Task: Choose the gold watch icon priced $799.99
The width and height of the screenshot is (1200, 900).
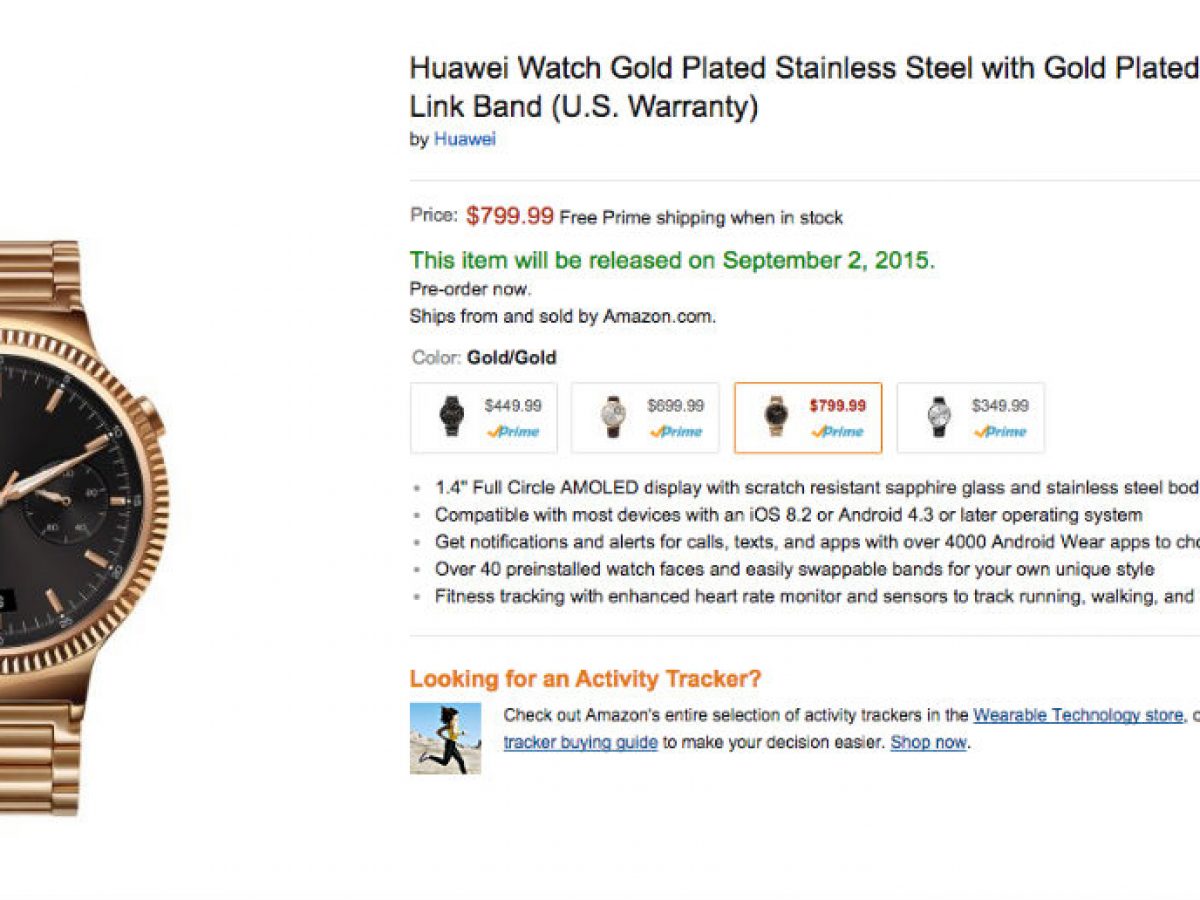Action: [775, 416]
